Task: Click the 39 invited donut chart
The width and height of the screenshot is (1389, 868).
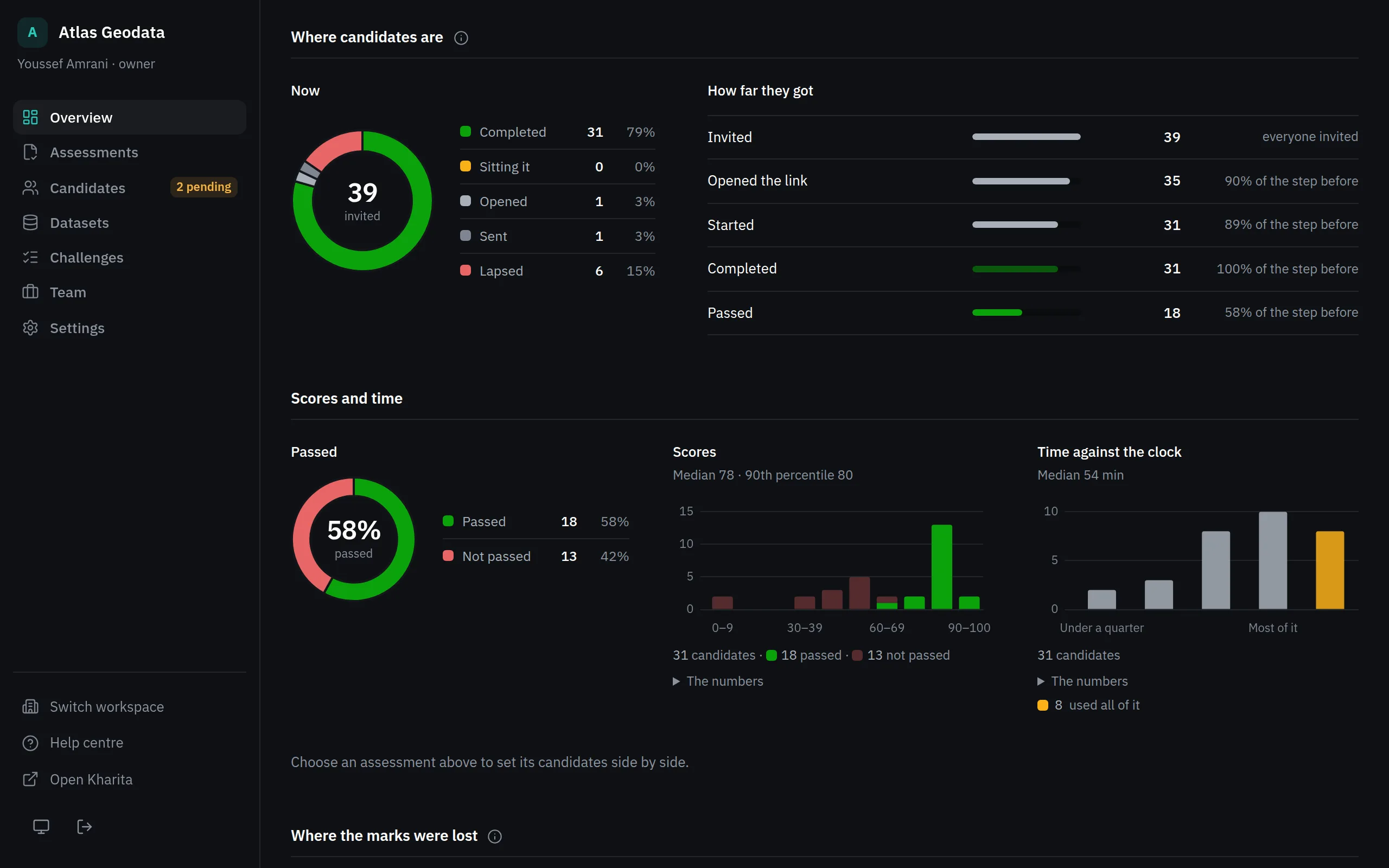Action: coord(362,200)
